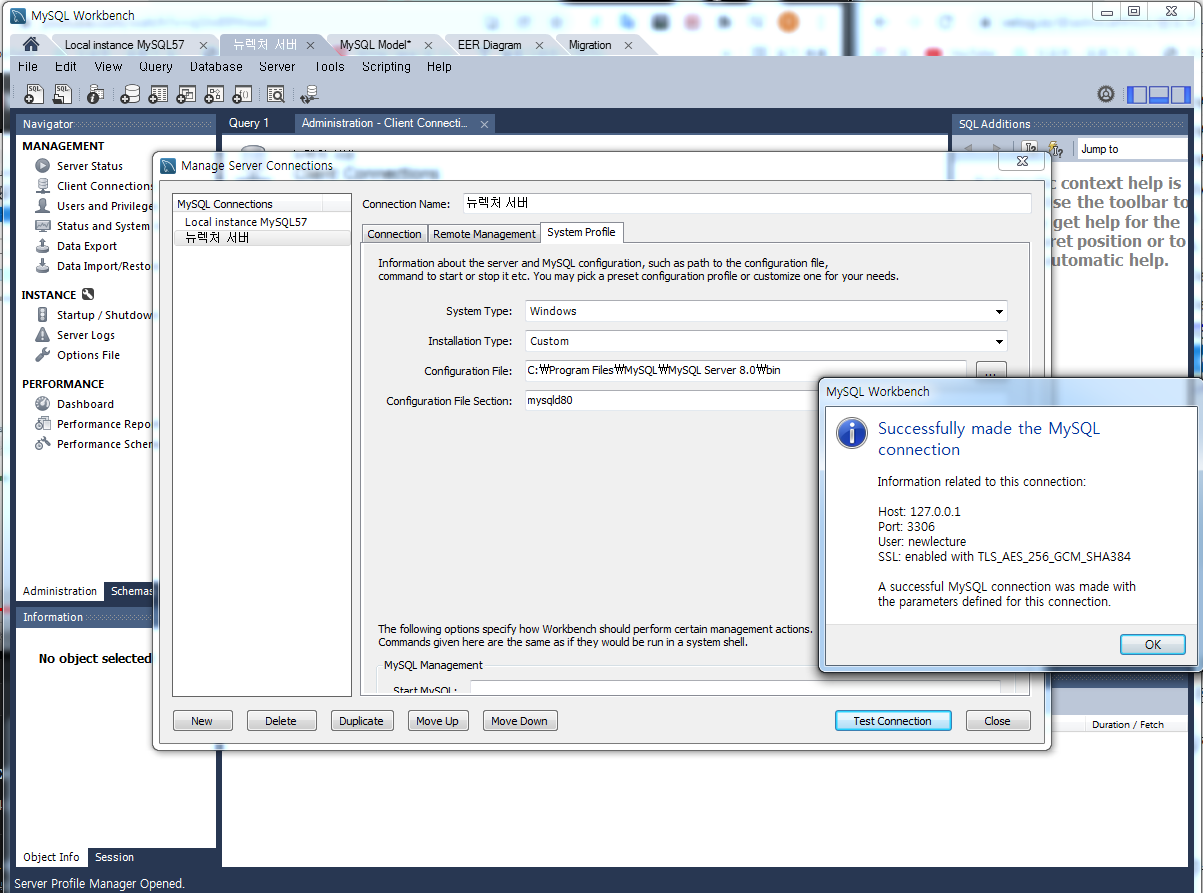This screenshot has height=893, width=1203.
Task: Select the System Profile tab
Action: pyautogui.click(x=581, y=232)
